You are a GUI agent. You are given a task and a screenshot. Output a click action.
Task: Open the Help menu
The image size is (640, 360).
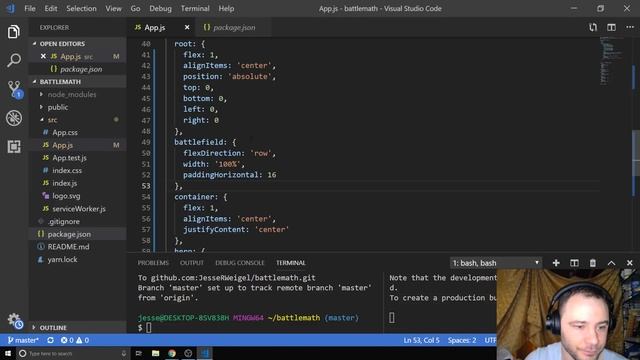click(226, 8)
